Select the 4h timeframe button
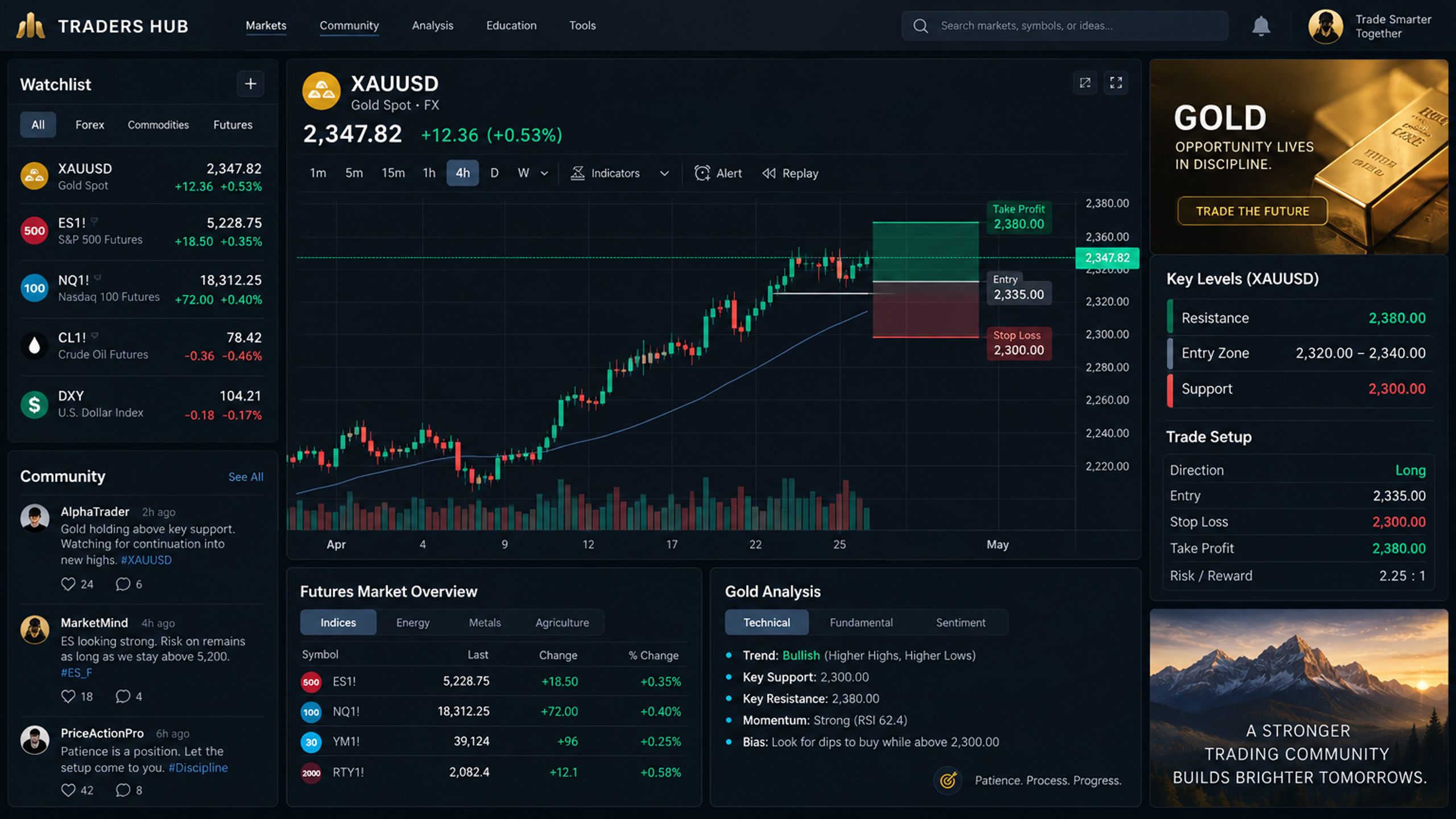This screenshot has width=1456, height=819. tap(462, 173)
